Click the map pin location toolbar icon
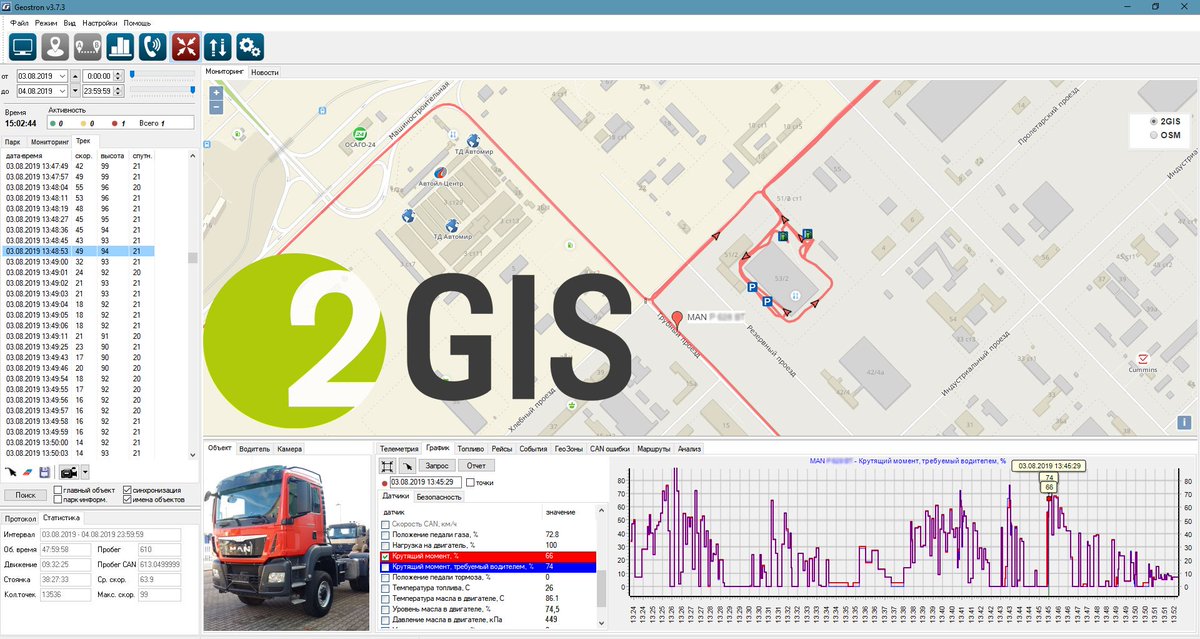1200x639 pixels. [55, 46]
